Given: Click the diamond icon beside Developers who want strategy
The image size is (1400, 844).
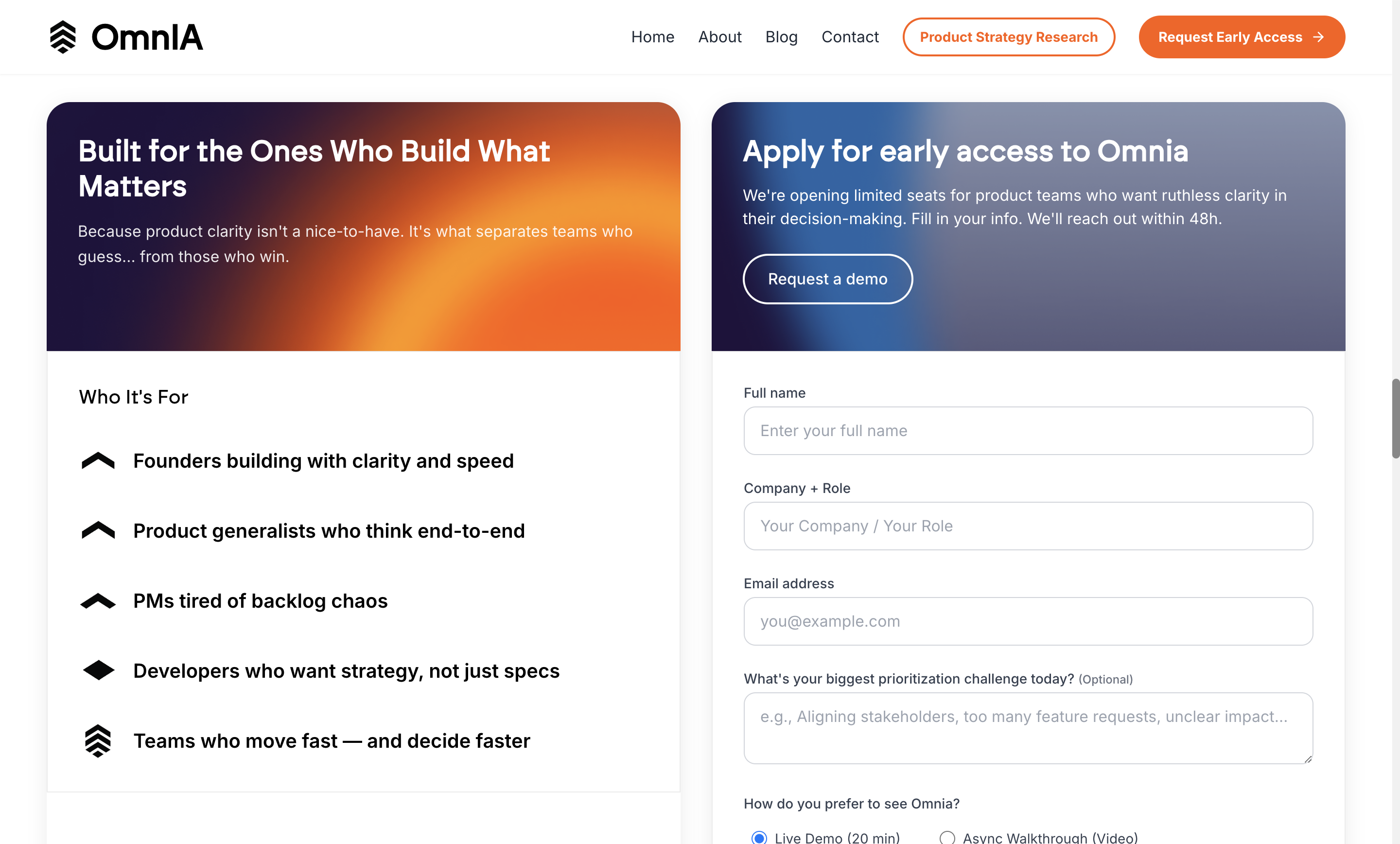Looking at the screenshot, I should click(98, 670).
